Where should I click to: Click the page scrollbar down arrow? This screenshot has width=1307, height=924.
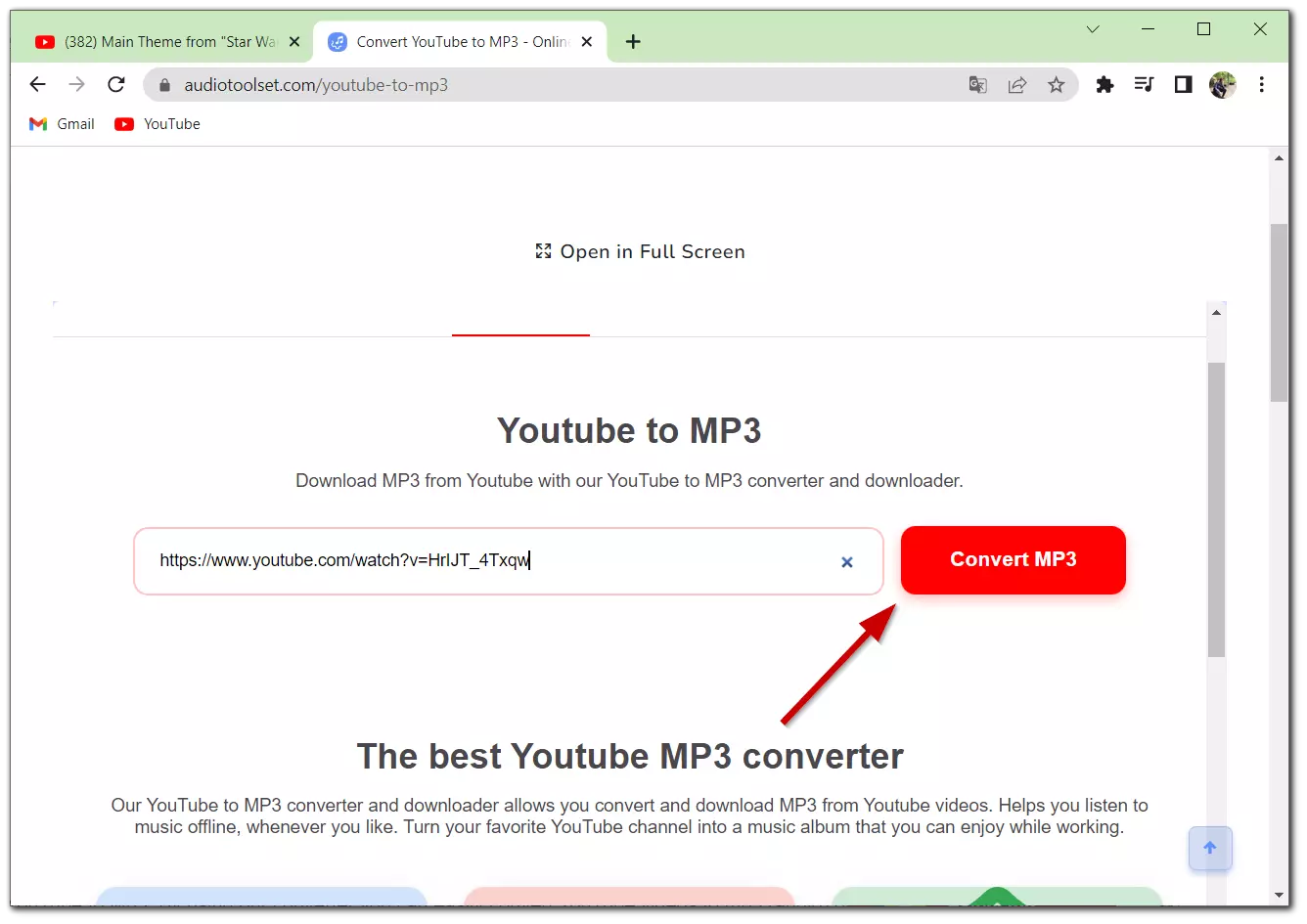point(1279,895)
